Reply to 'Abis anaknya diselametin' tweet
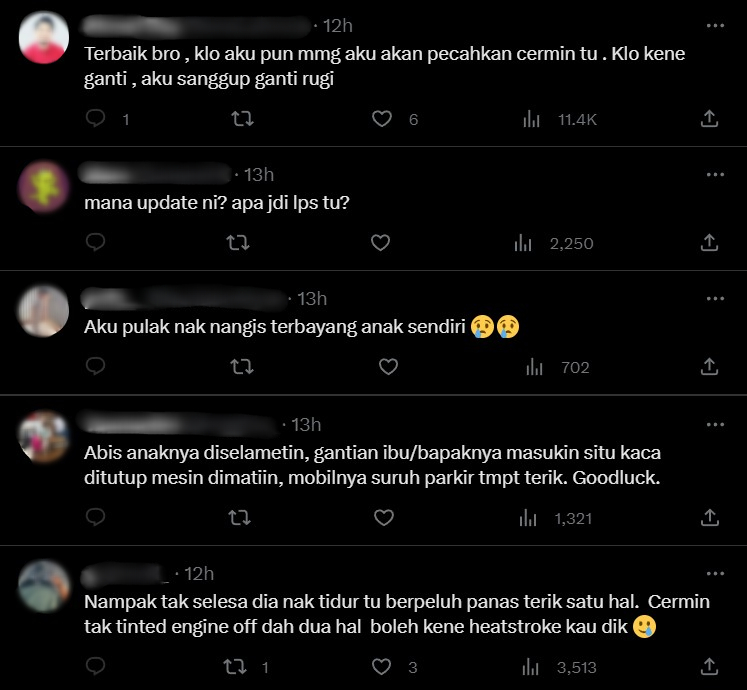The width and height of the screenshot is (747, 690). (x=95, y=517)
